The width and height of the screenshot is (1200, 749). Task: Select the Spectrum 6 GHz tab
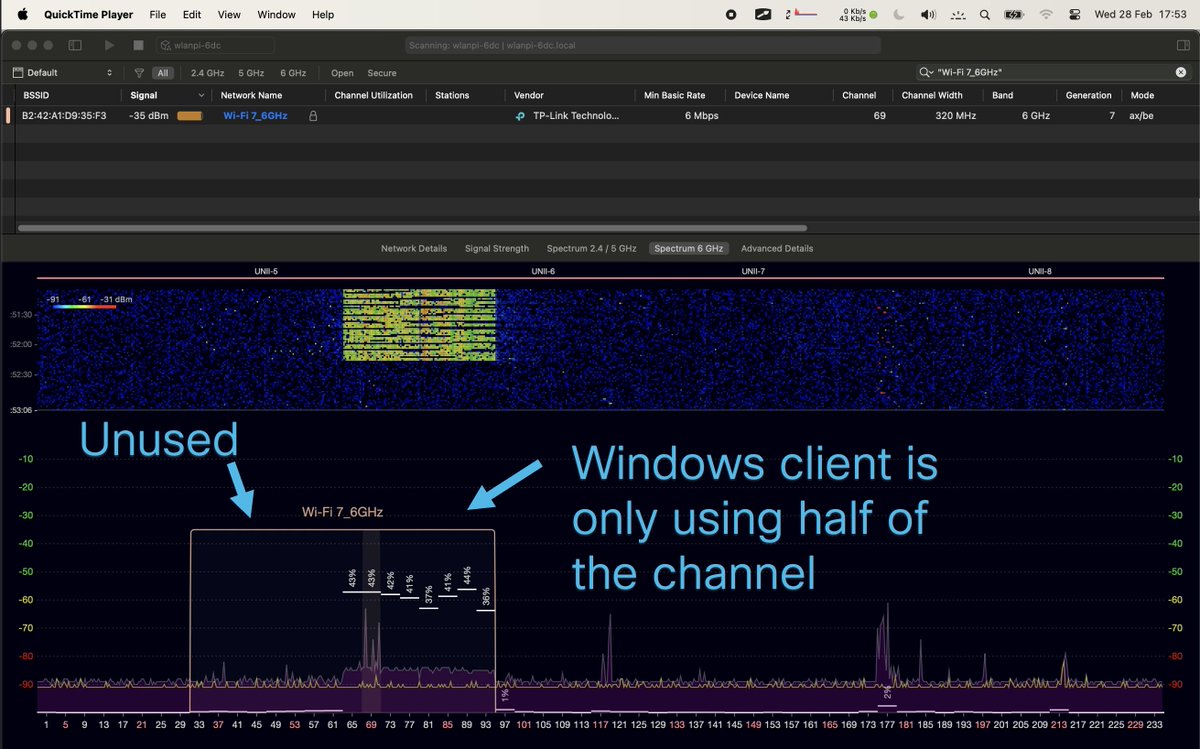pos(689,248)
